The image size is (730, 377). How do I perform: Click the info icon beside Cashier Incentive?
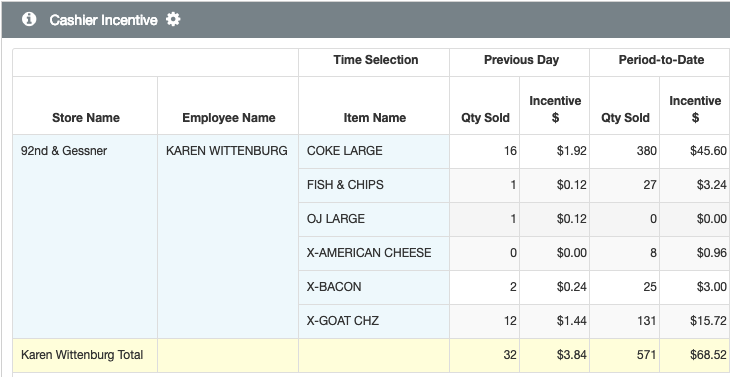29,20
